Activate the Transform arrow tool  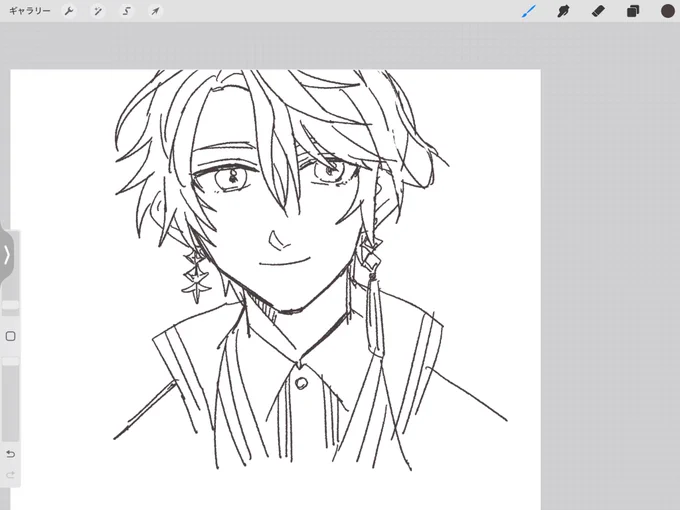(x=155, y=11)
